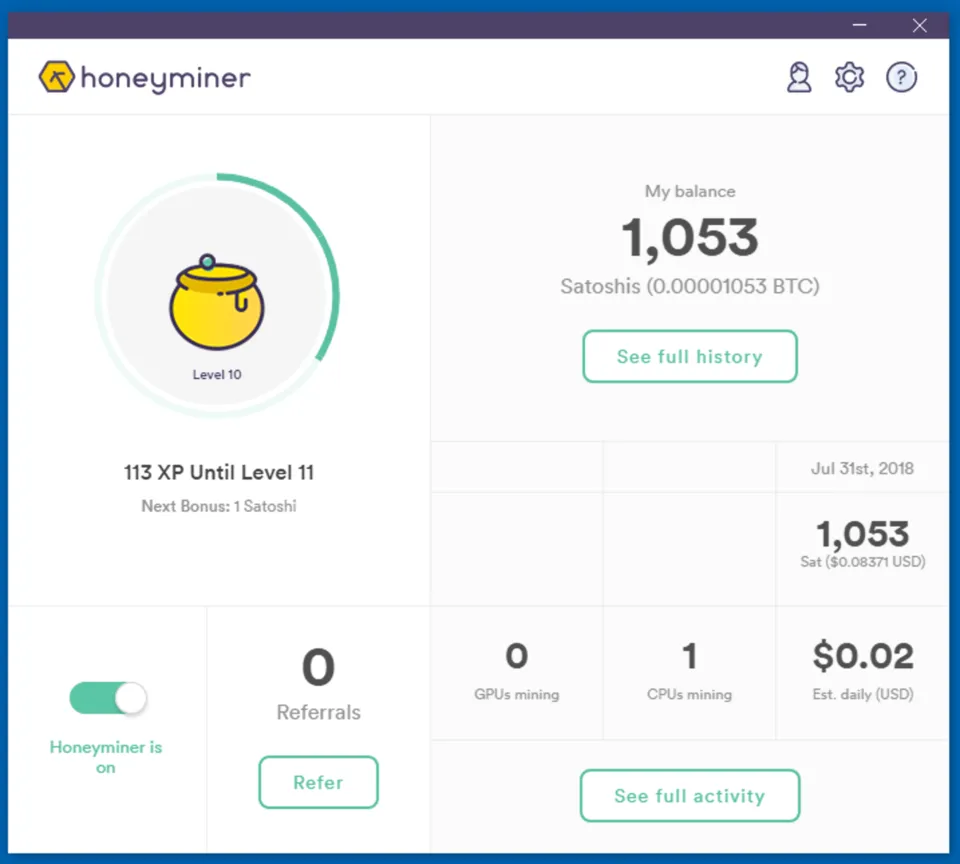Click the Level 10 label

[217, 374]
